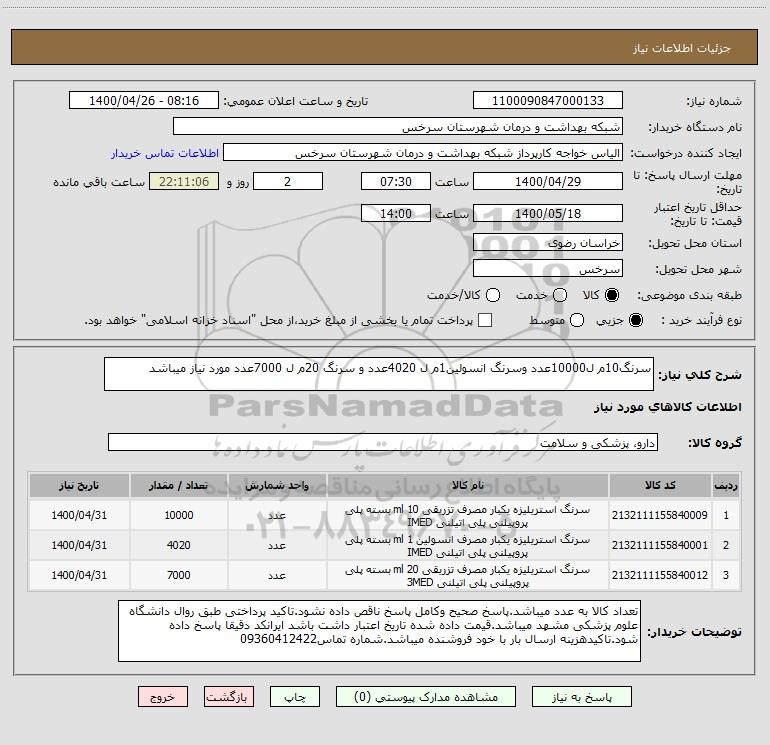Click product code 213211155840012
The width and height of the screenshot is (770, 745).
tap(660, 575)
